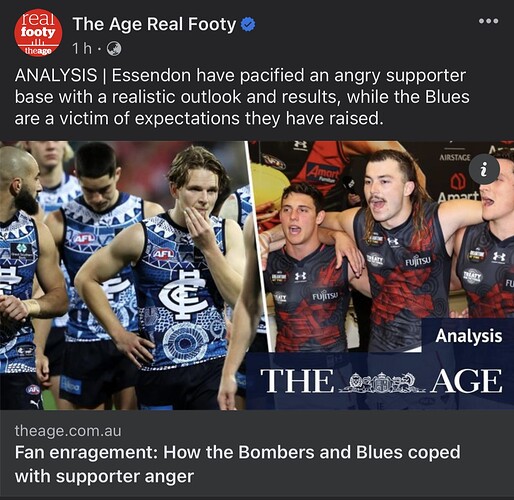The image size is (514, 500).
Task: Tap the blue verified badge
Action: 248,25
